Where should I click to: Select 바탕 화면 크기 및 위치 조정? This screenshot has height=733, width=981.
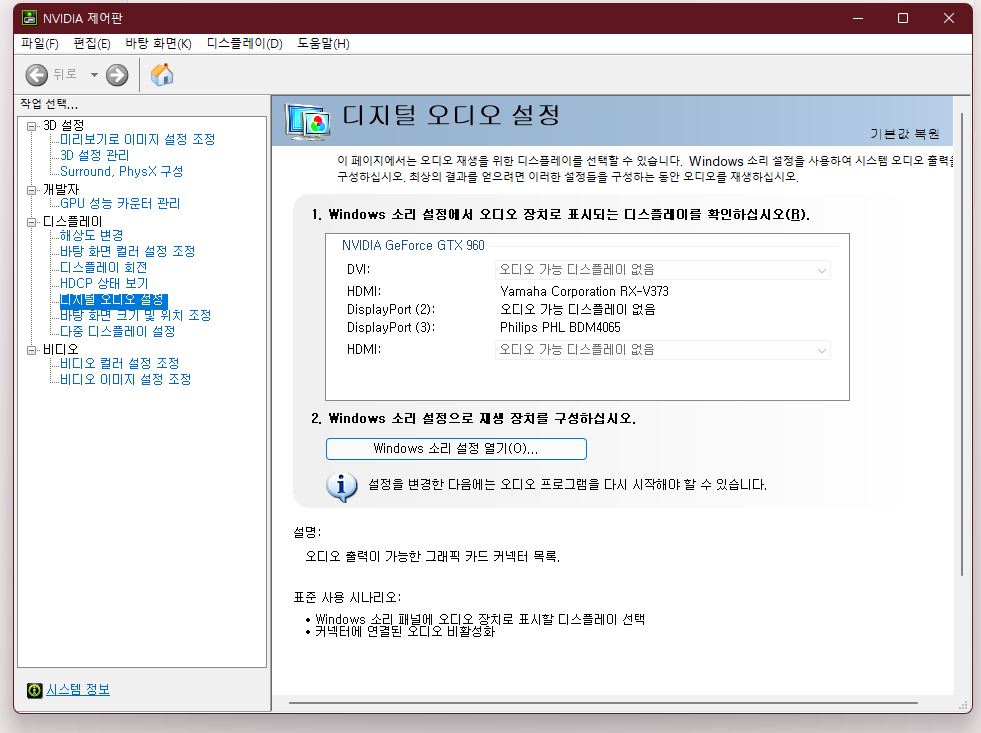[136, 315]
